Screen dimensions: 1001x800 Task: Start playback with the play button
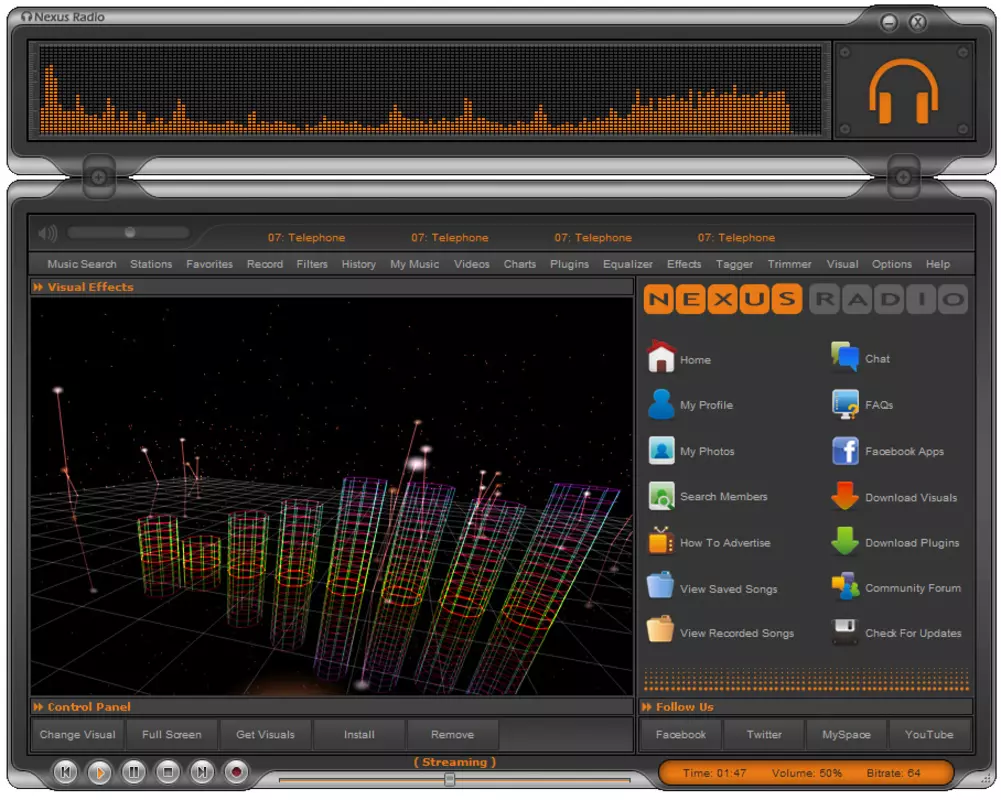click(x=99, y=773)
